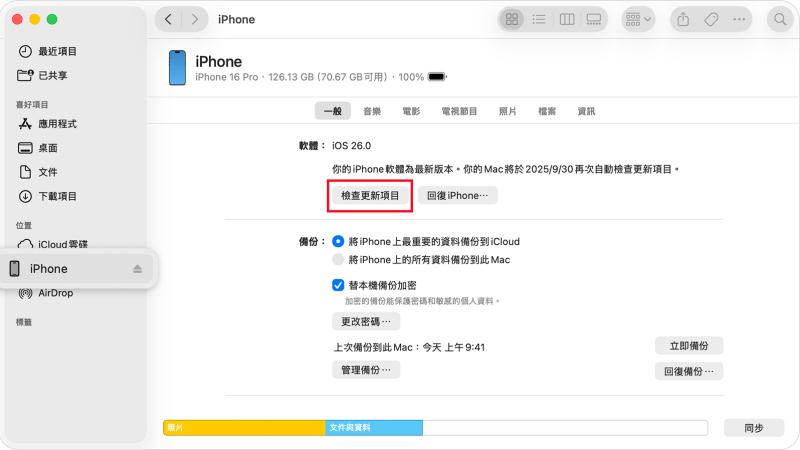Open the more actions ellipsis menu
This screenshot has width=800, height=450.
click(739, 19)
